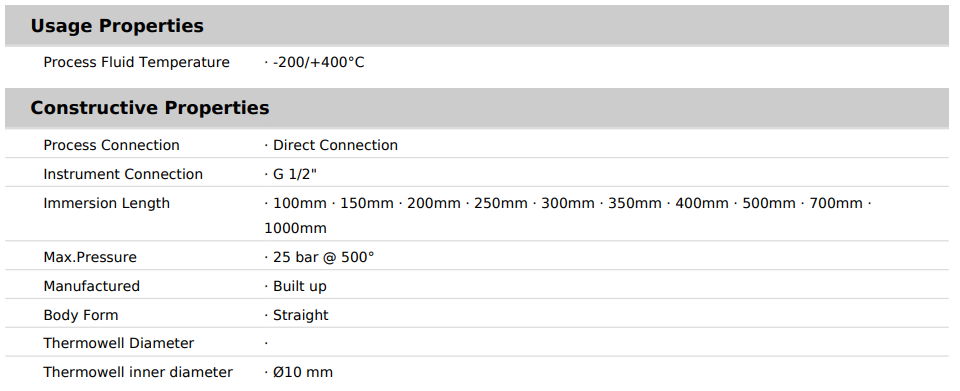Screen dimensions: 960x391
Task: Click the Constructive Properties section header
Action: (149, 108)
